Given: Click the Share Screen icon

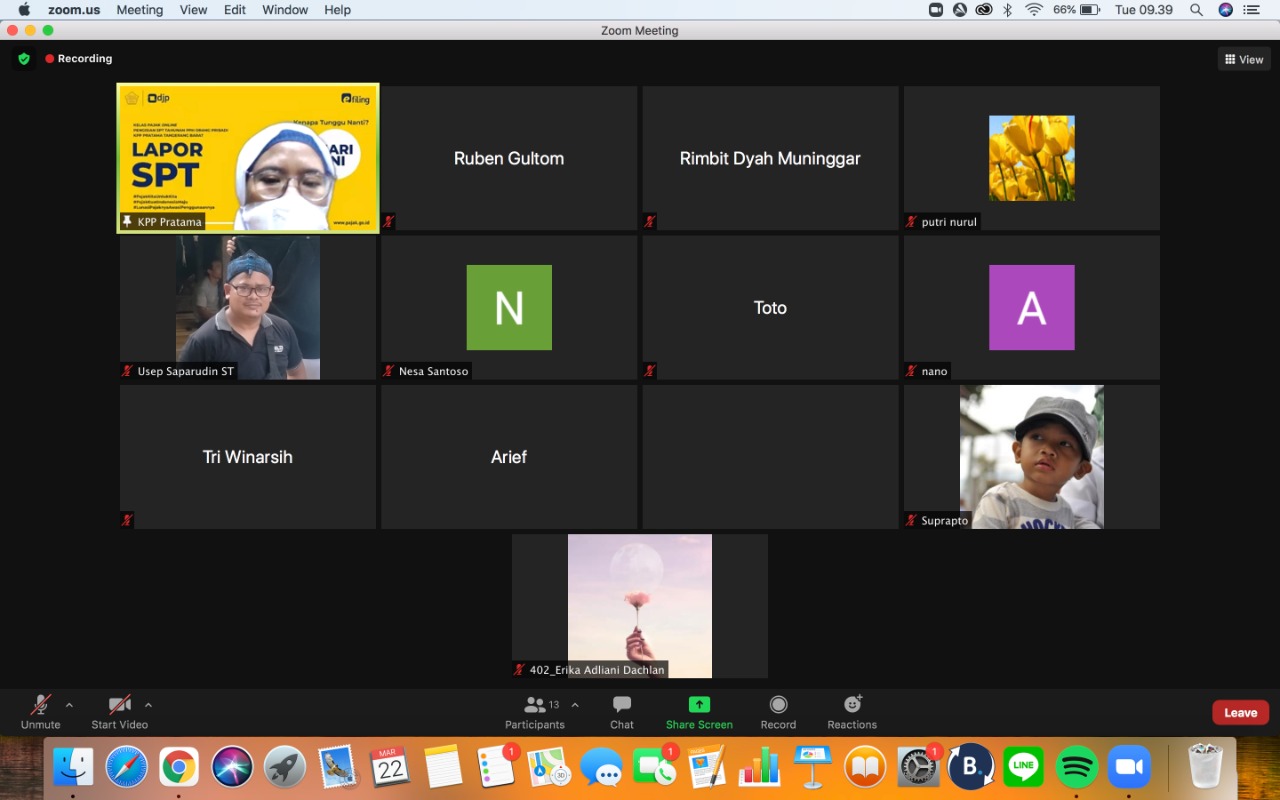Looking at the screenshot, I should coord(699,705).
